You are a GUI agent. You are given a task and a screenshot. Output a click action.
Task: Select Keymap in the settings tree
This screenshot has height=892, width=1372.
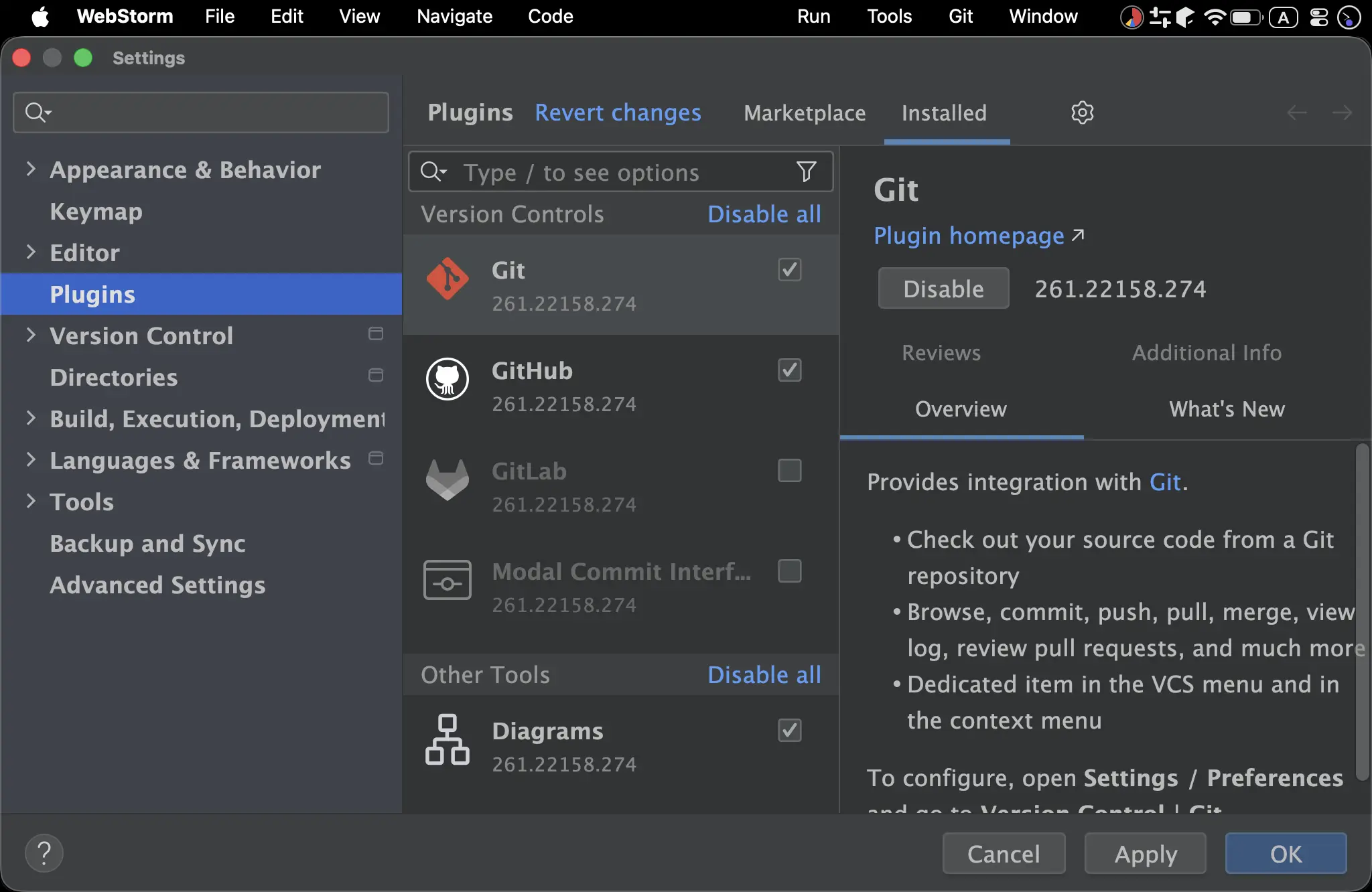point(96,211)
